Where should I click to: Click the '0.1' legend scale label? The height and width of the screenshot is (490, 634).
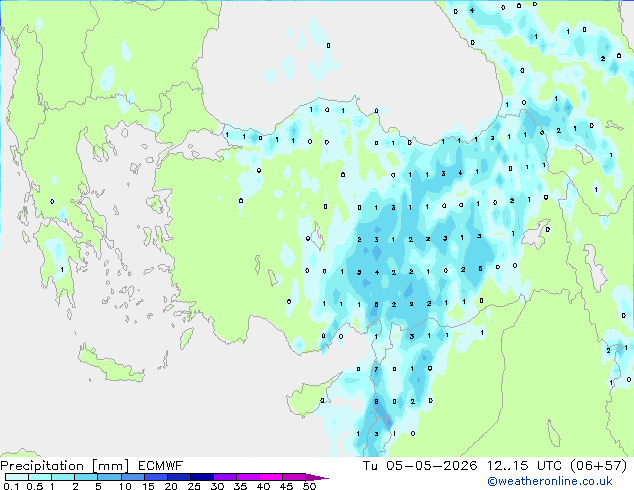tap(11, 486)
